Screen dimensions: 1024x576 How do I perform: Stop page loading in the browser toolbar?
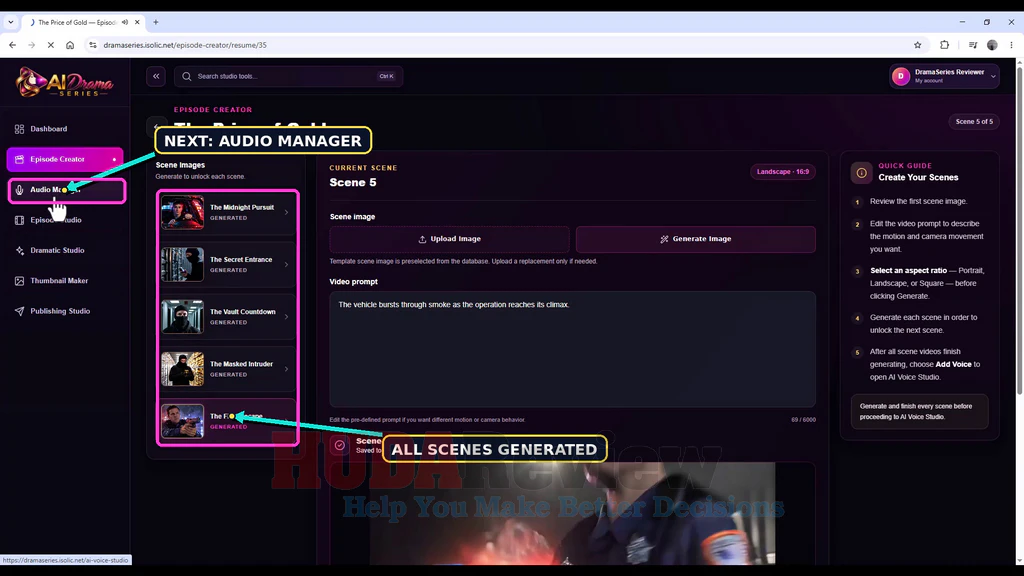pos(51,45)
